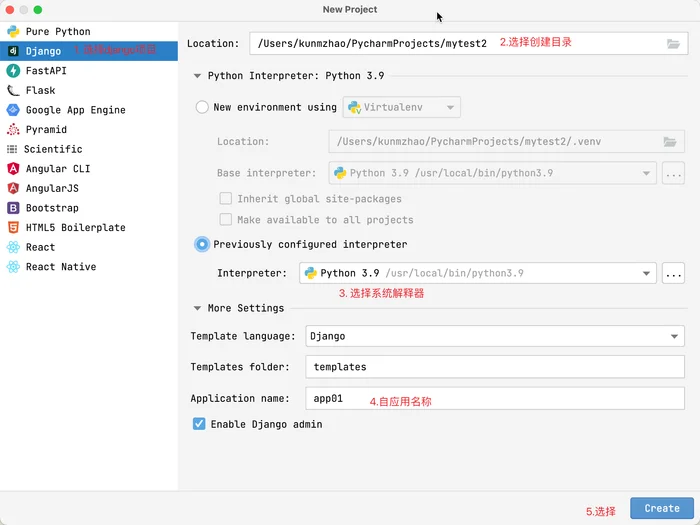Click ellipsis button beside Base interpreter
Image resolution: width=700 pixels, height=525 pixels.
673,173
